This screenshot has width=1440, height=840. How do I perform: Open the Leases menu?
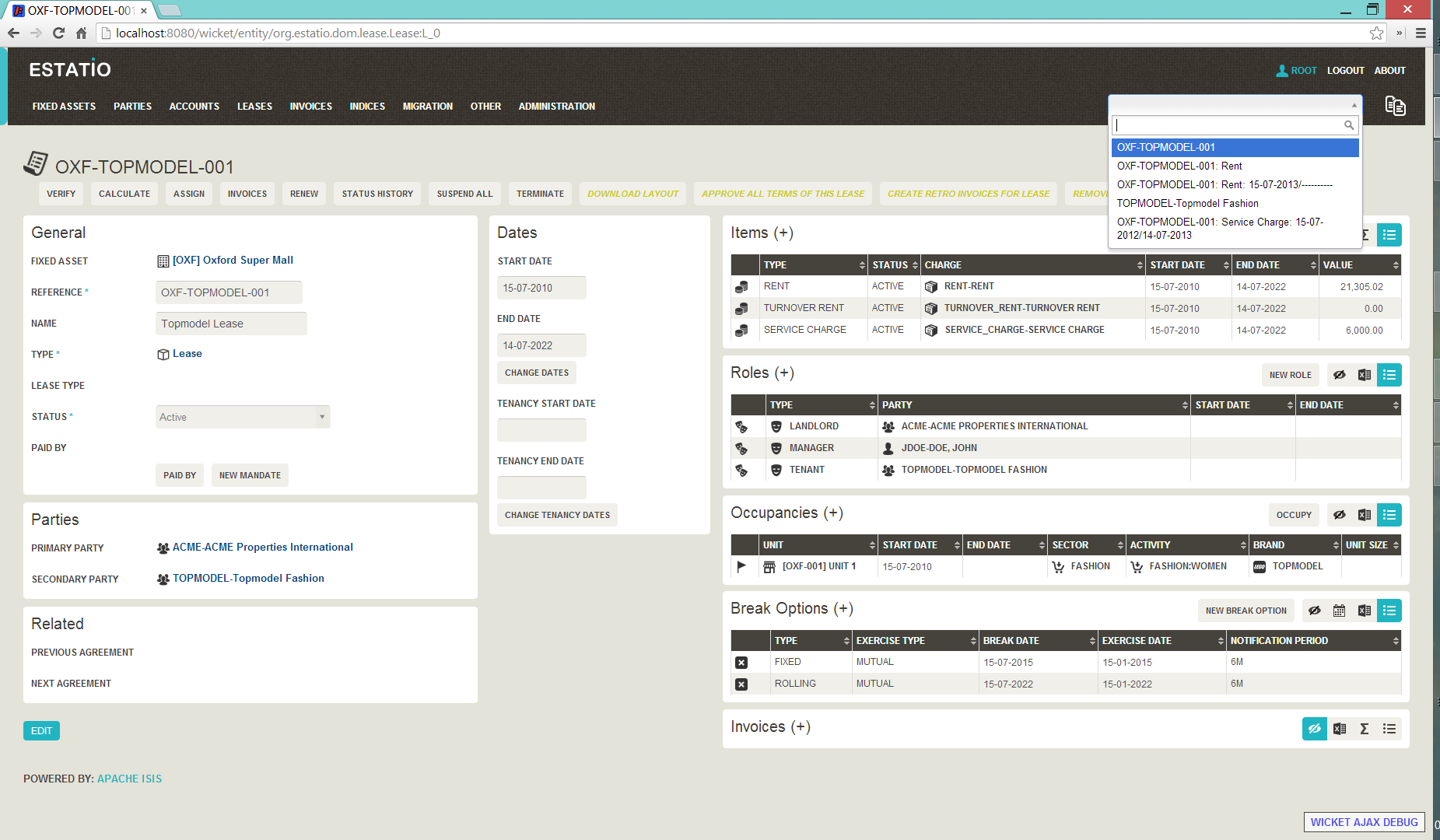pos(254,107)
